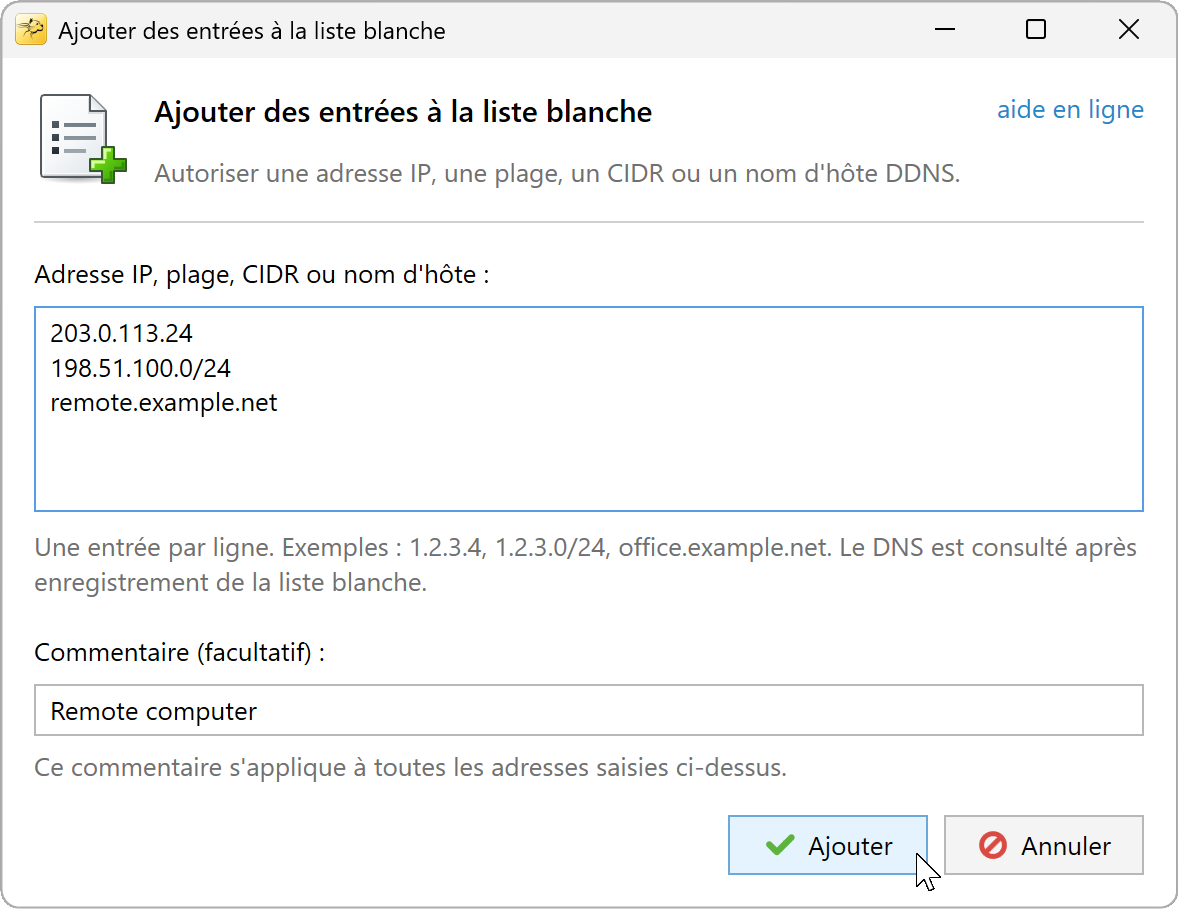Click the list-with-green-plus whitelist icon
This screenshot has width=1178, height=922.
[83, 138]
